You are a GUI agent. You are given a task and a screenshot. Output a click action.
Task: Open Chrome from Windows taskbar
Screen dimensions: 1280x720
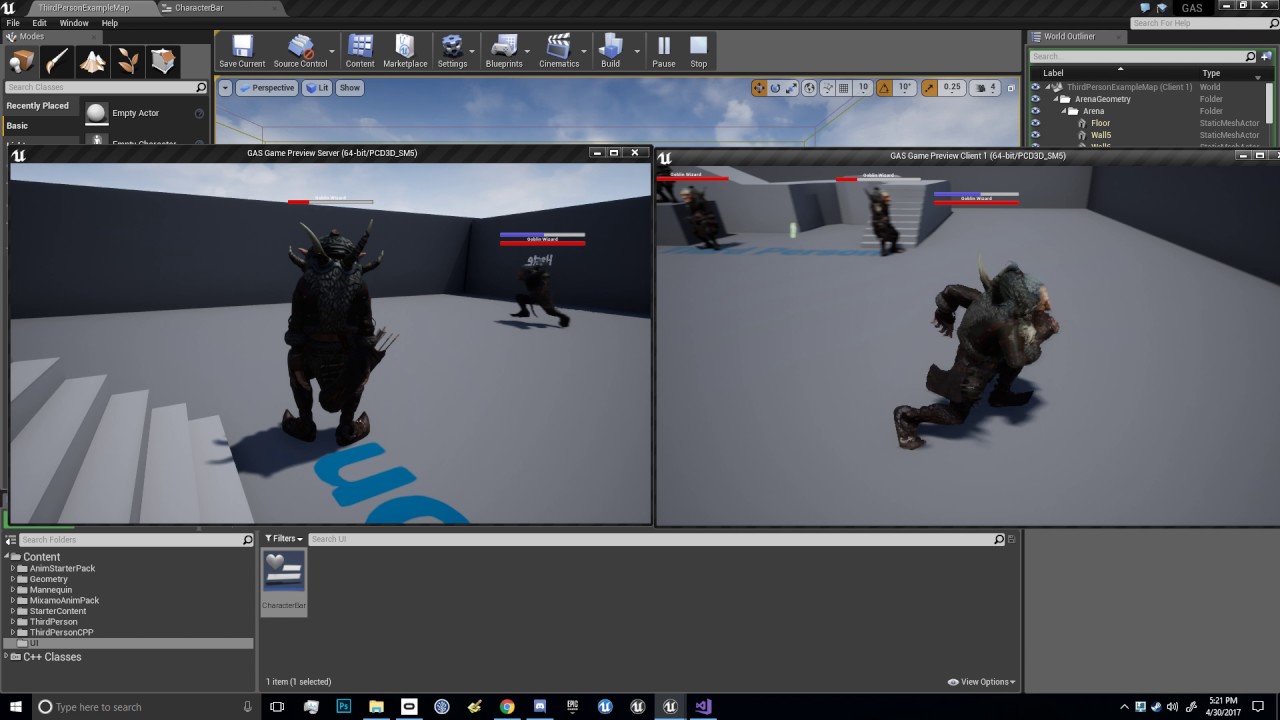coord(507,706)
